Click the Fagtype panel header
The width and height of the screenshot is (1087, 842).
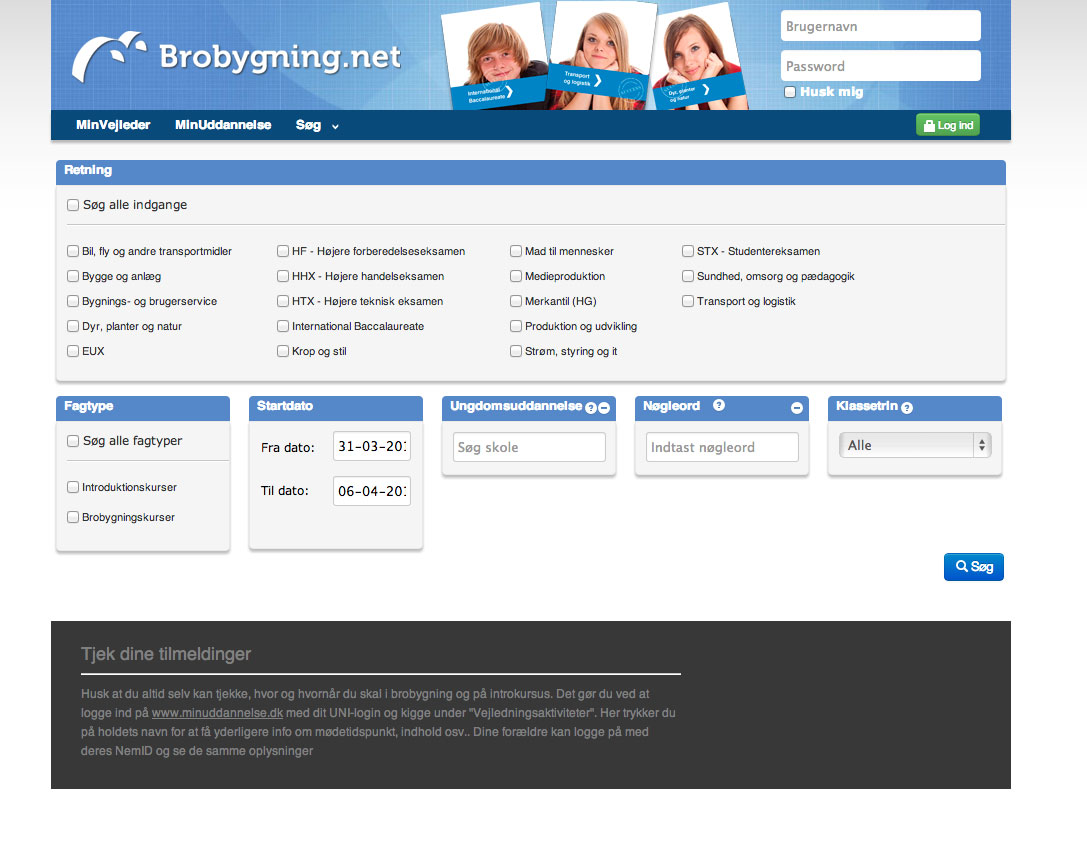coord(143,407)
